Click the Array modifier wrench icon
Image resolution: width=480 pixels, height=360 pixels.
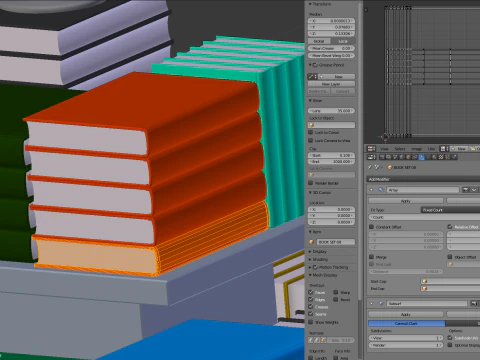(x=380, y=190)
